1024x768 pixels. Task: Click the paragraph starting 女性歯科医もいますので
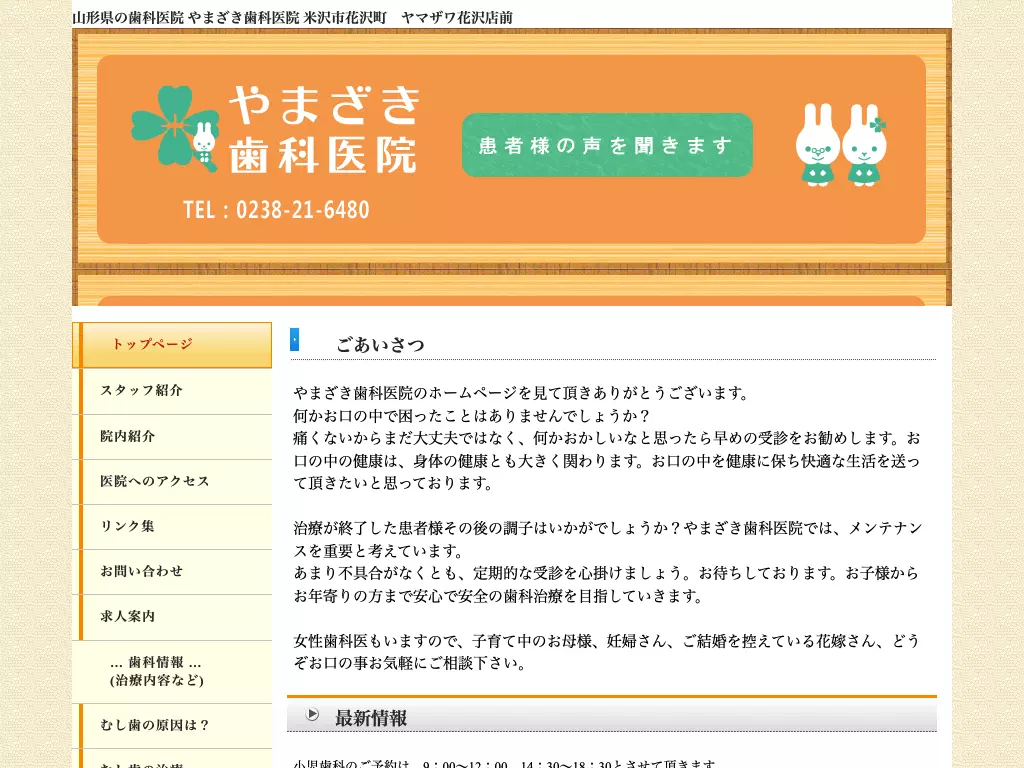[607, 652]
